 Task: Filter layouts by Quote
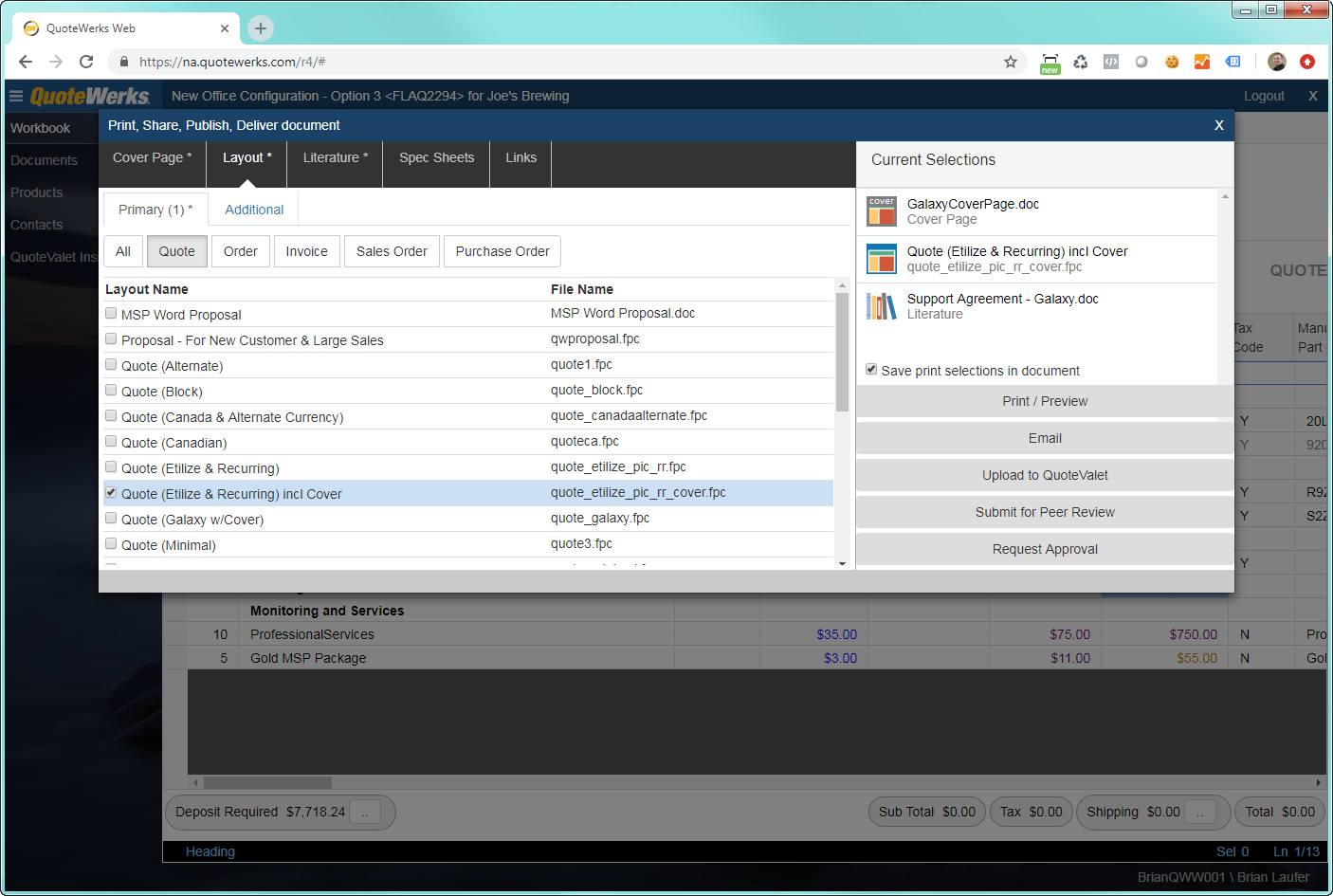(177, 251)
